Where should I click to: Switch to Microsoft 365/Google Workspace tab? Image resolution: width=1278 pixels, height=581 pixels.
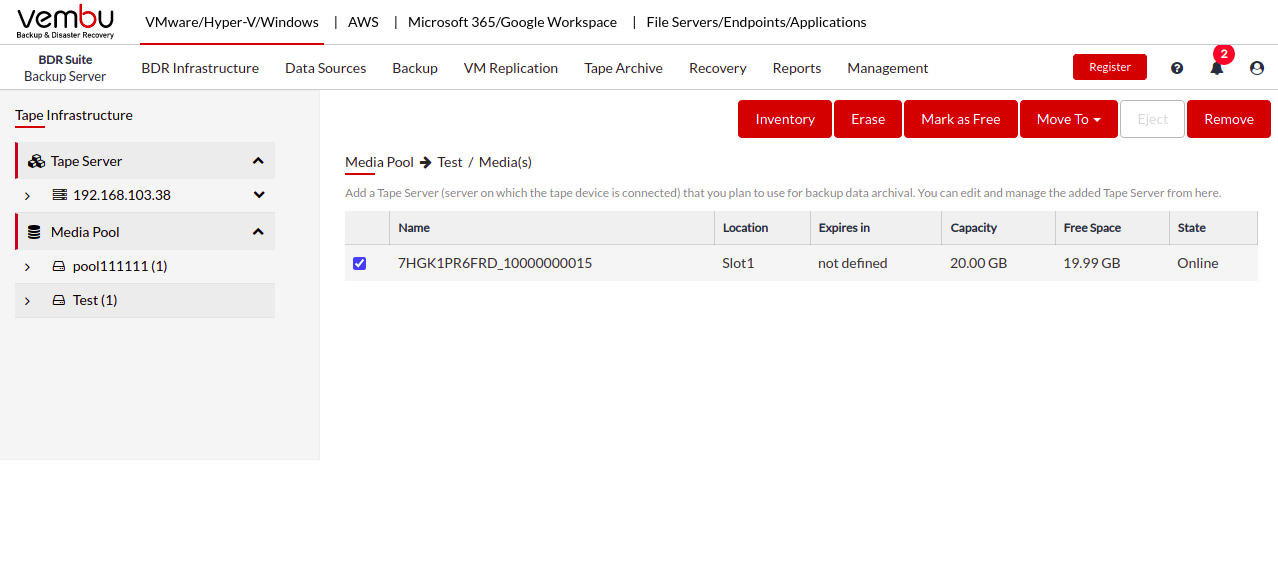pyautogui.click(x=512, y=22)
